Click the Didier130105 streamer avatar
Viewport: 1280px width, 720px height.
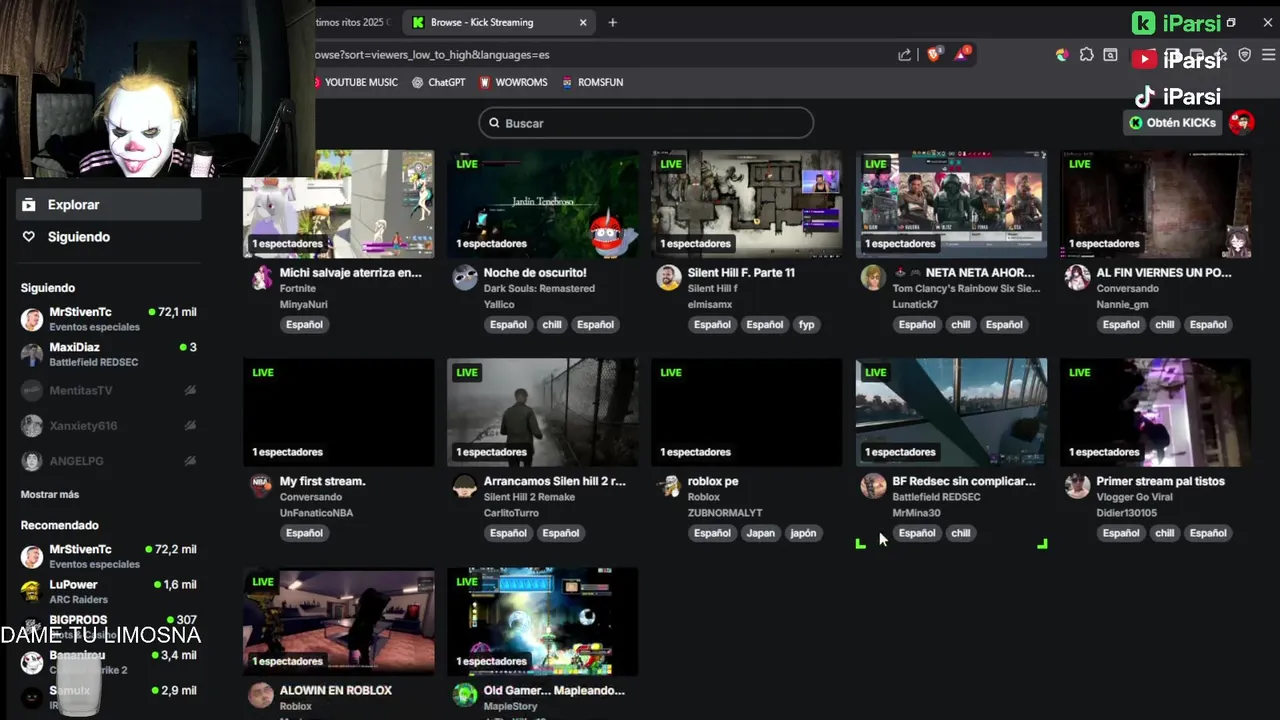click(x=1077, y=486)
